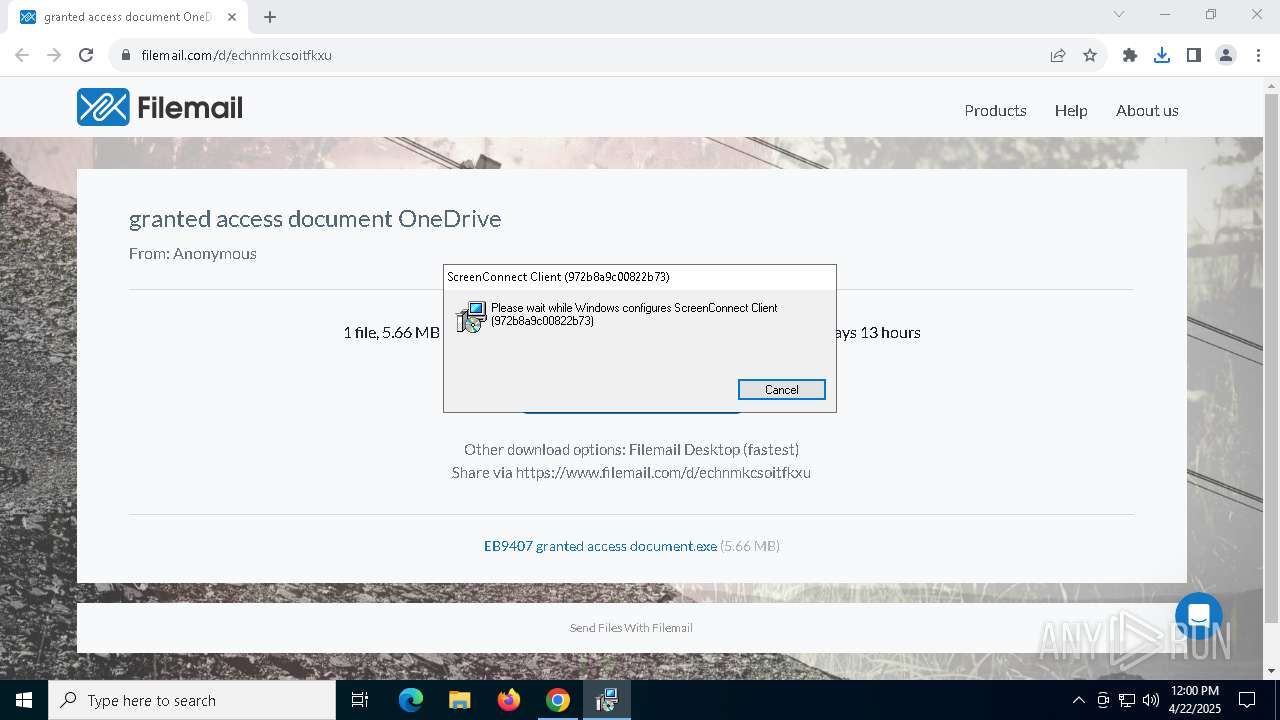
Task: Download EB9407 granted access document.exe
Action: pyautogui.click(x=600, y=546)
